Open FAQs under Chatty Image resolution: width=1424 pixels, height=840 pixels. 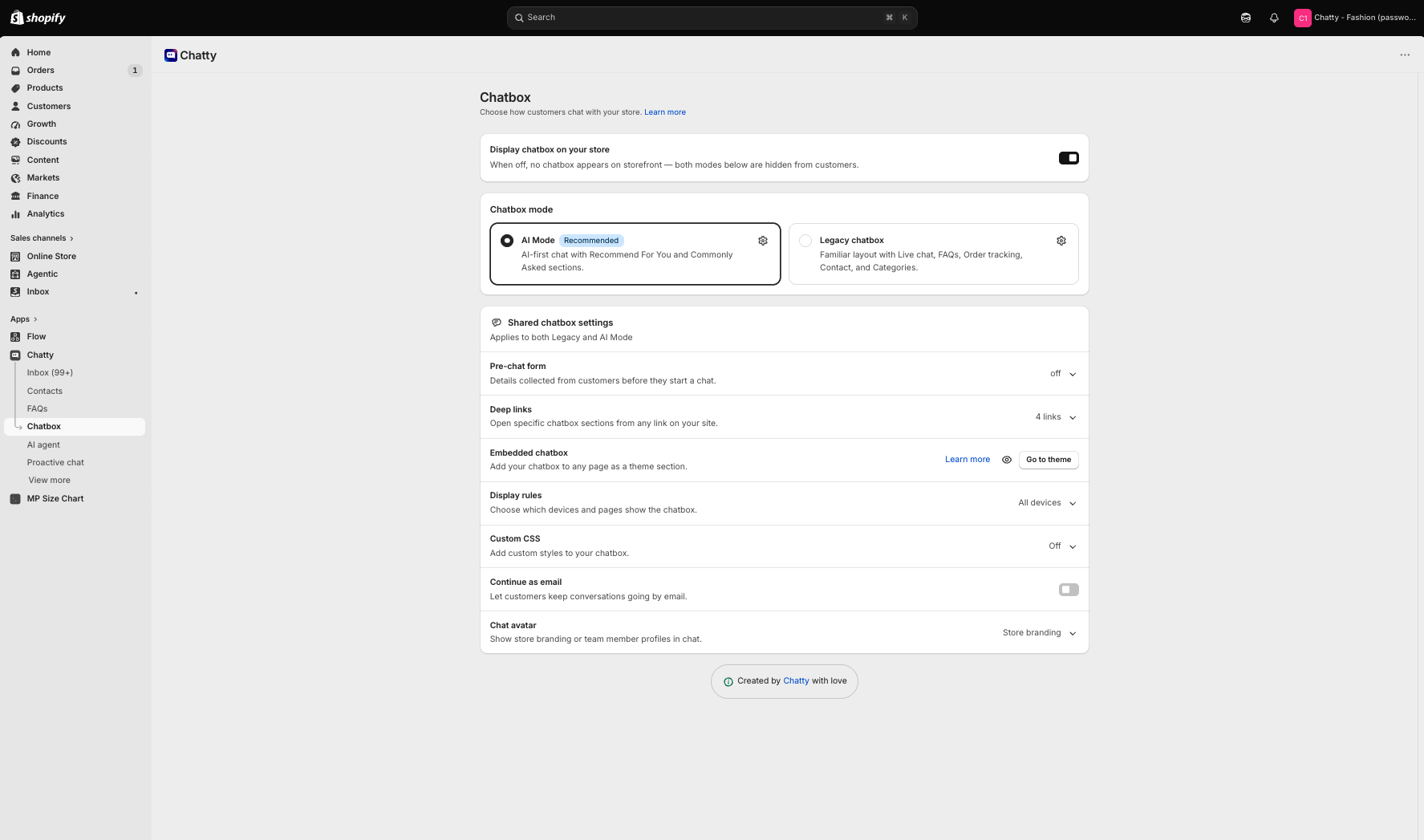(x=37, y=409)
